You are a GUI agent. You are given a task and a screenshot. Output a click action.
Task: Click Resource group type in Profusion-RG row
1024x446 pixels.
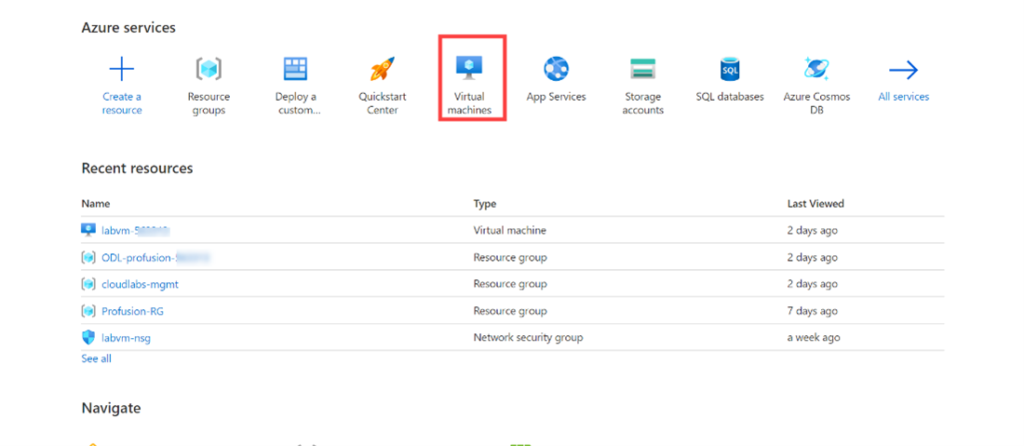pos(510,311)
